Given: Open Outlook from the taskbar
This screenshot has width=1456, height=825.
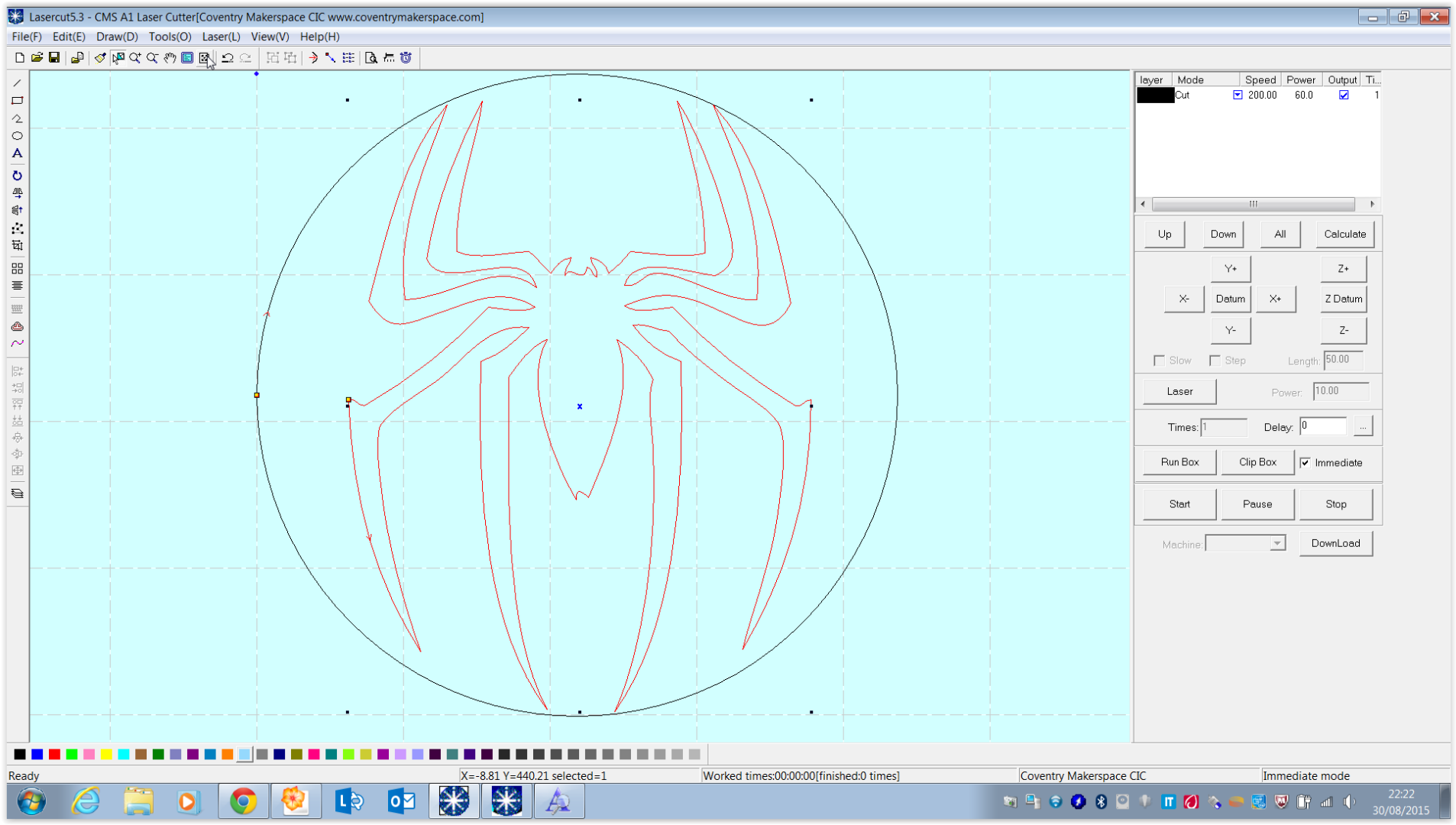Looking at the screenshot, I should pos(401,801).
